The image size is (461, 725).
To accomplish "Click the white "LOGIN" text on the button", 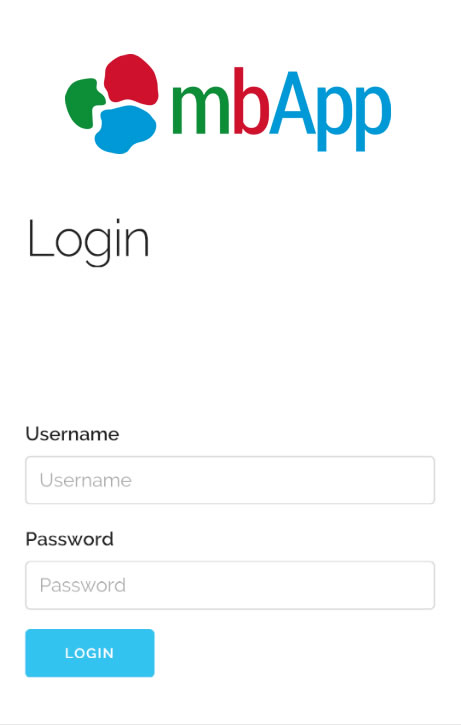I will coord(89,653).
